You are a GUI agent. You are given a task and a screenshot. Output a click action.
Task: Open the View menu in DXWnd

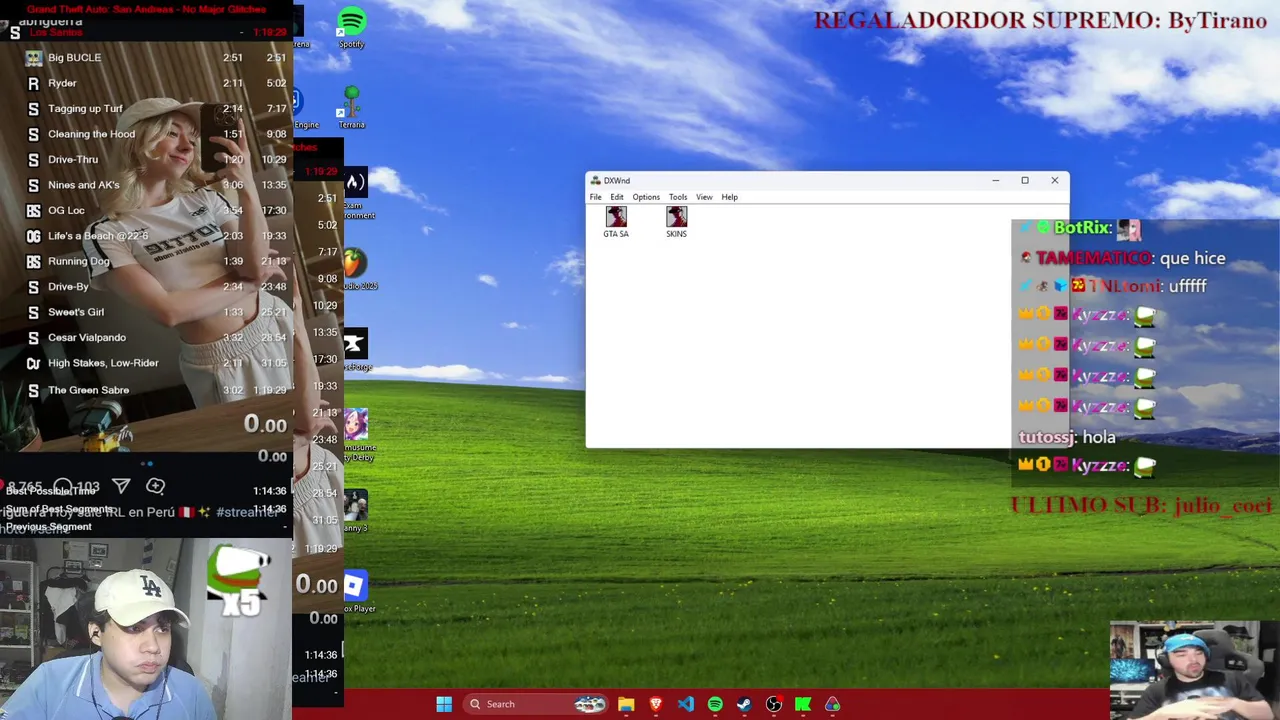(x=704, y=197)
